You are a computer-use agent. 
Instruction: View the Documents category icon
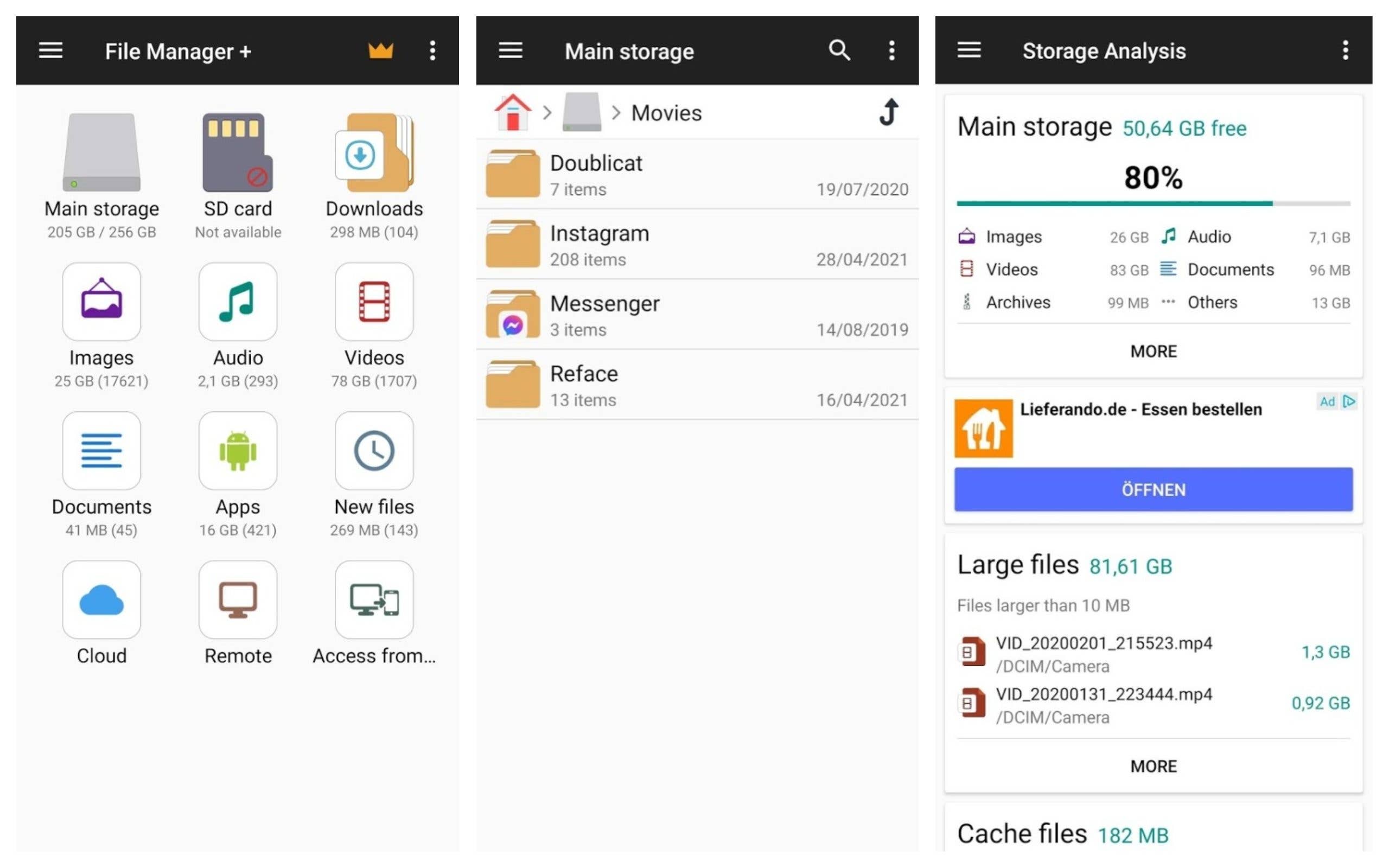pyautogui.click(x=101, y=451)
